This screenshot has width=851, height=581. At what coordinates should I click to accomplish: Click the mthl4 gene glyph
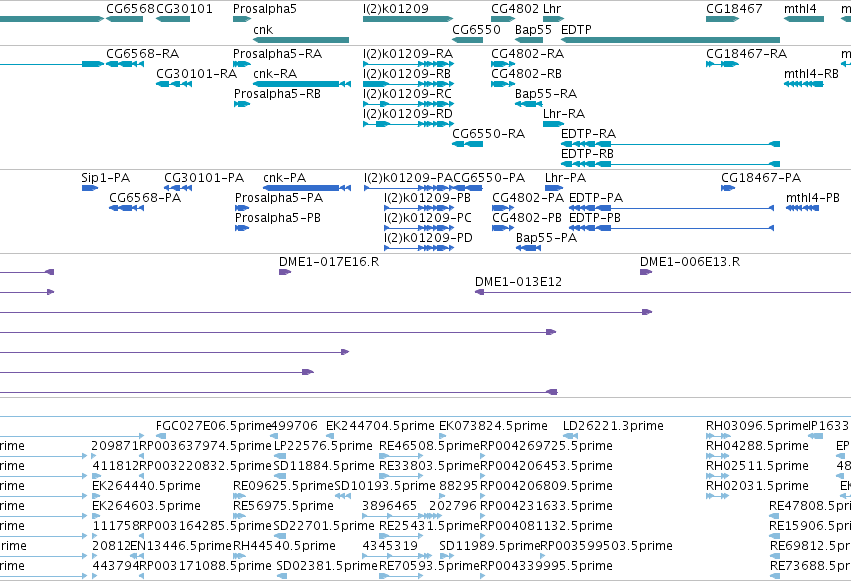(804, 19)
